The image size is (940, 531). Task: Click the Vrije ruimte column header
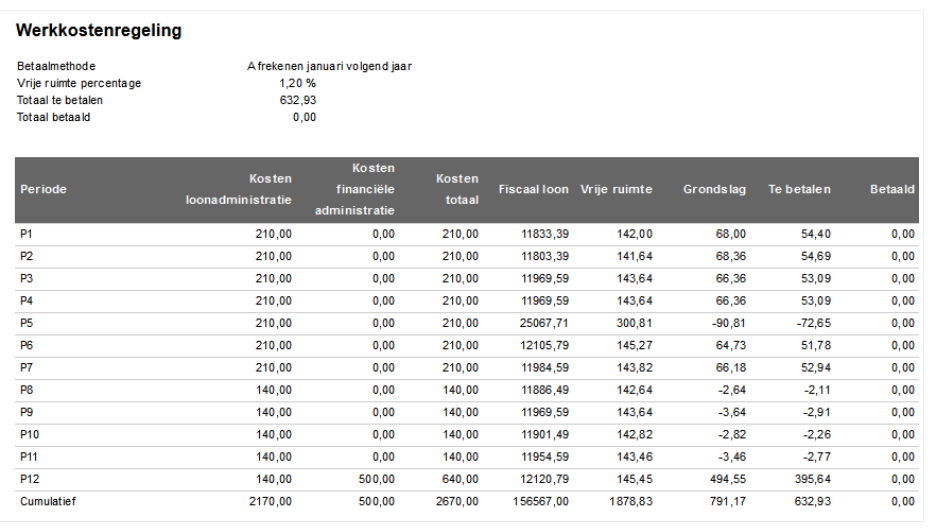tap(616, 189)
